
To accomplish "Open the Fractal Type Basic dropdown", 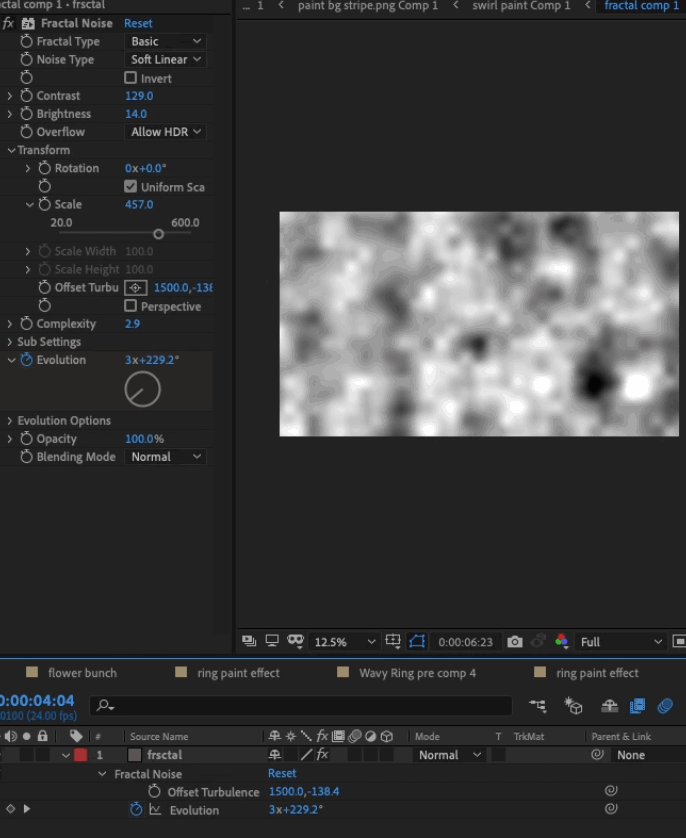I will click(x=165, y=41).
